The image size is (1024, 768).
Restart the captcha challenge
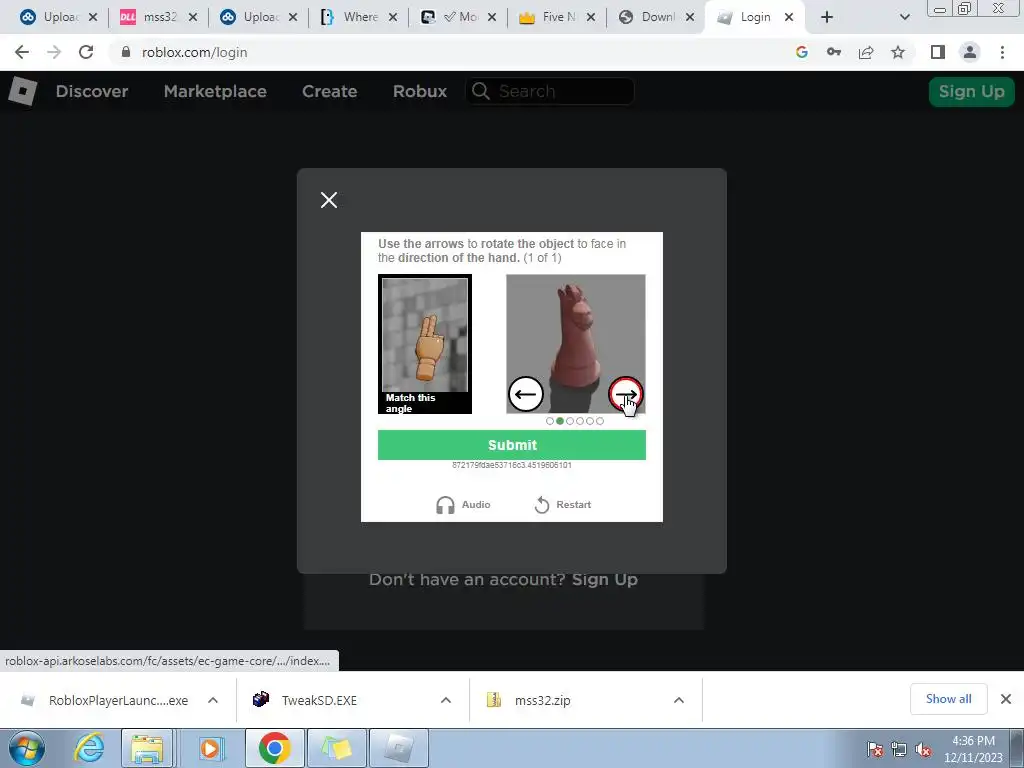[562, 505]
